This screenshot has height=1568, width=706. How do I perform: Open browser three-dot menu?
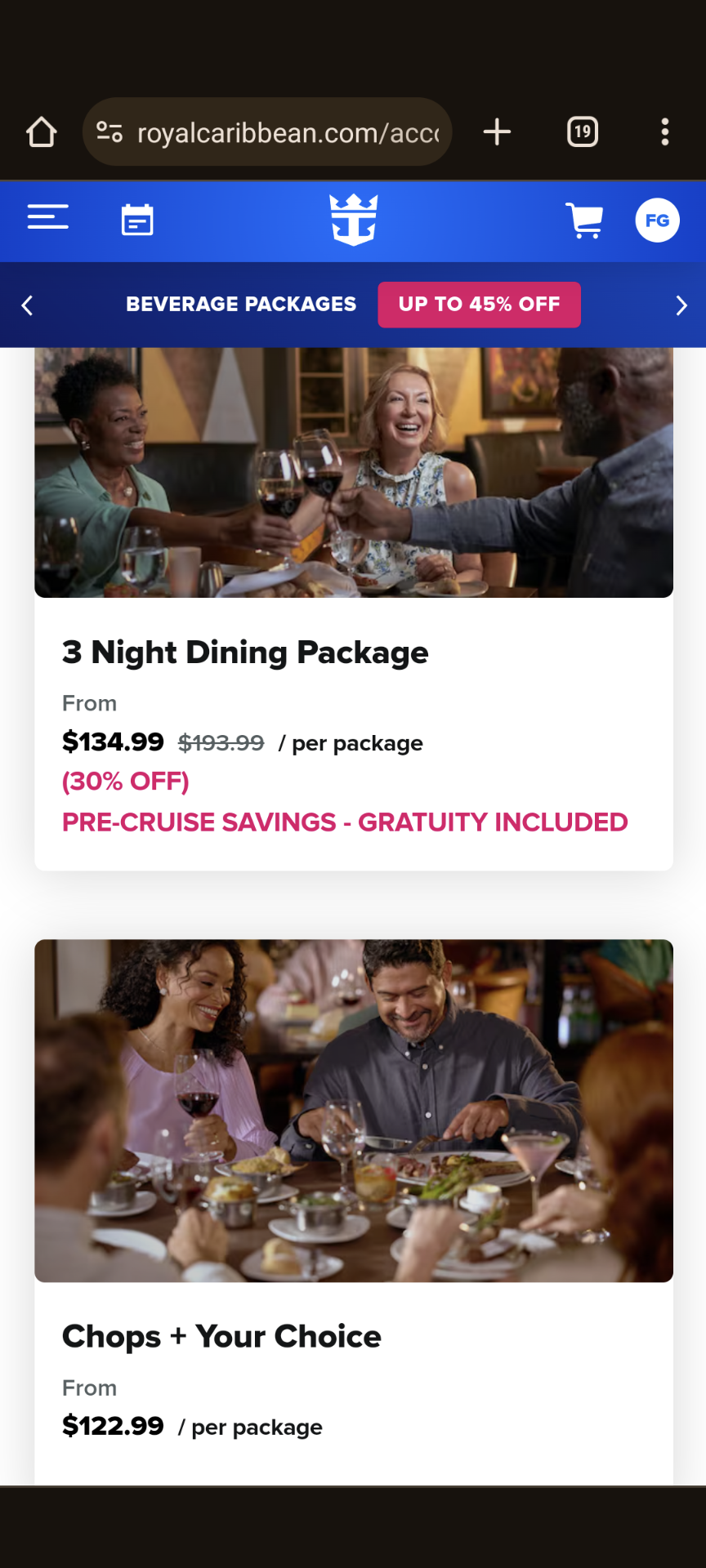(665, 131)
